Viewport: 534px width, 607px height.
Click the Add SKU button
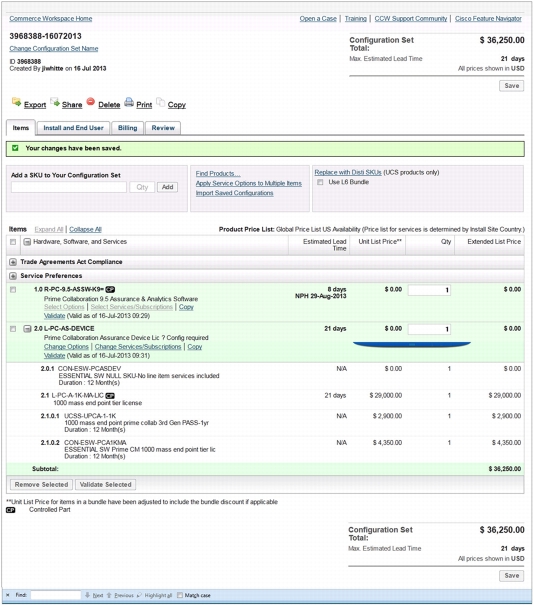pyautogui.click(x=167, y=187)
